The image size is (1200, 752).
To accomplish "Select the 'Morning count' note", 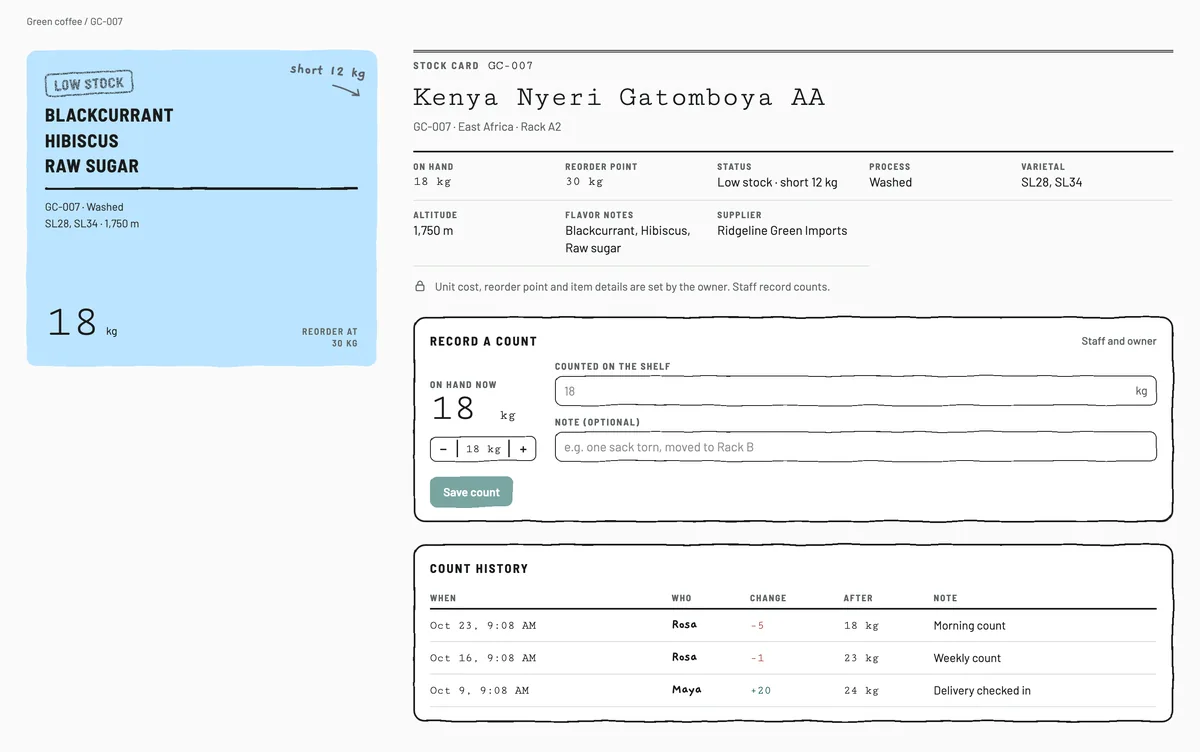I will tap(969, 626).
